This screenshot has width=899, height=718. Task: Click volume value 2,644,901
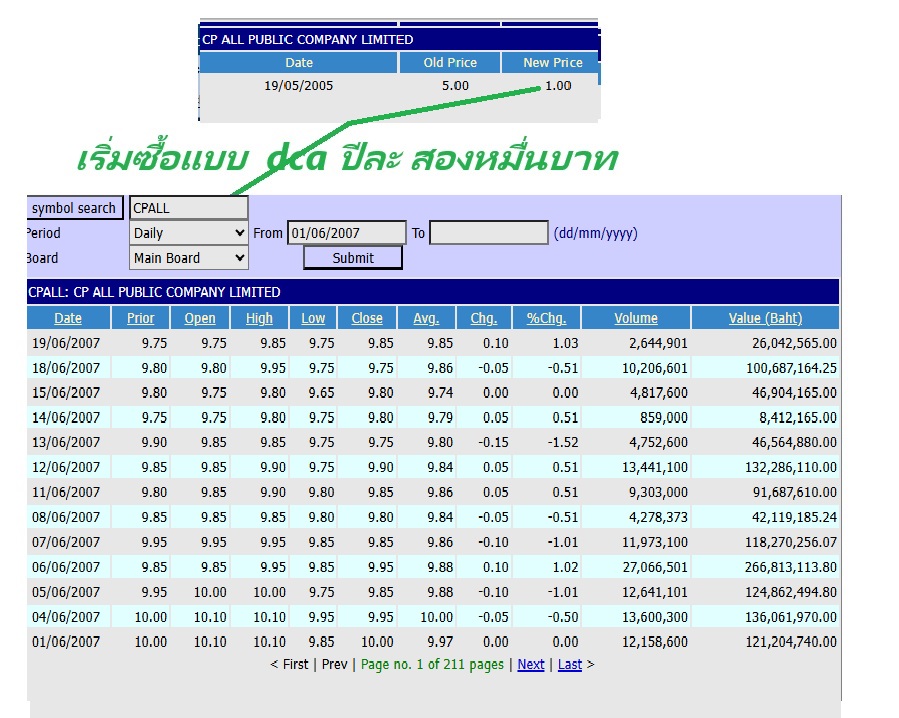pos(658,344)
